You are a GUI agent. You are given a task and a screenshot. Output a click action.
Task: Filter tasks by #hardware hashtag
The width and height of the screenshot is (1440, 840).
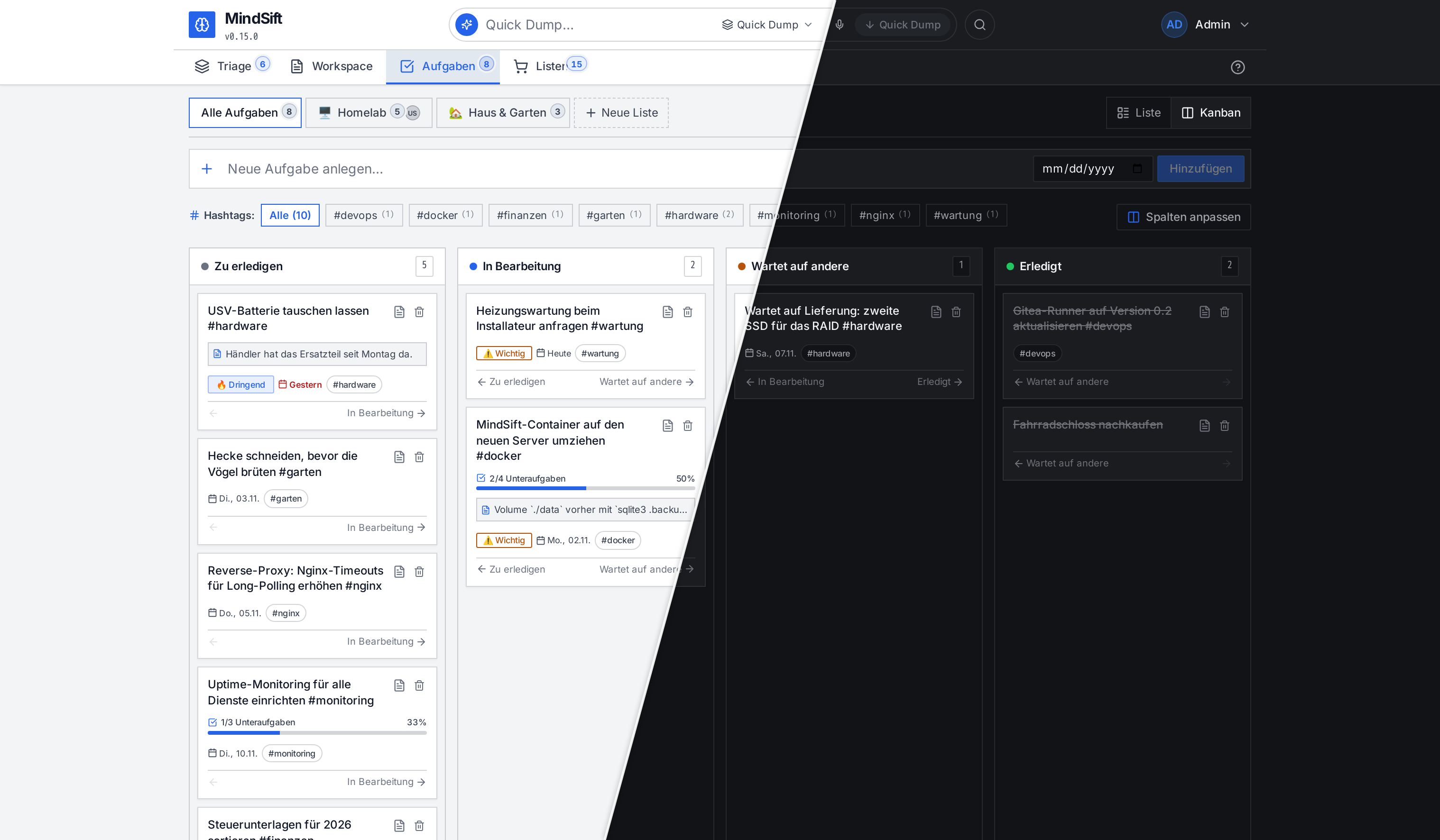pos(700,215)
